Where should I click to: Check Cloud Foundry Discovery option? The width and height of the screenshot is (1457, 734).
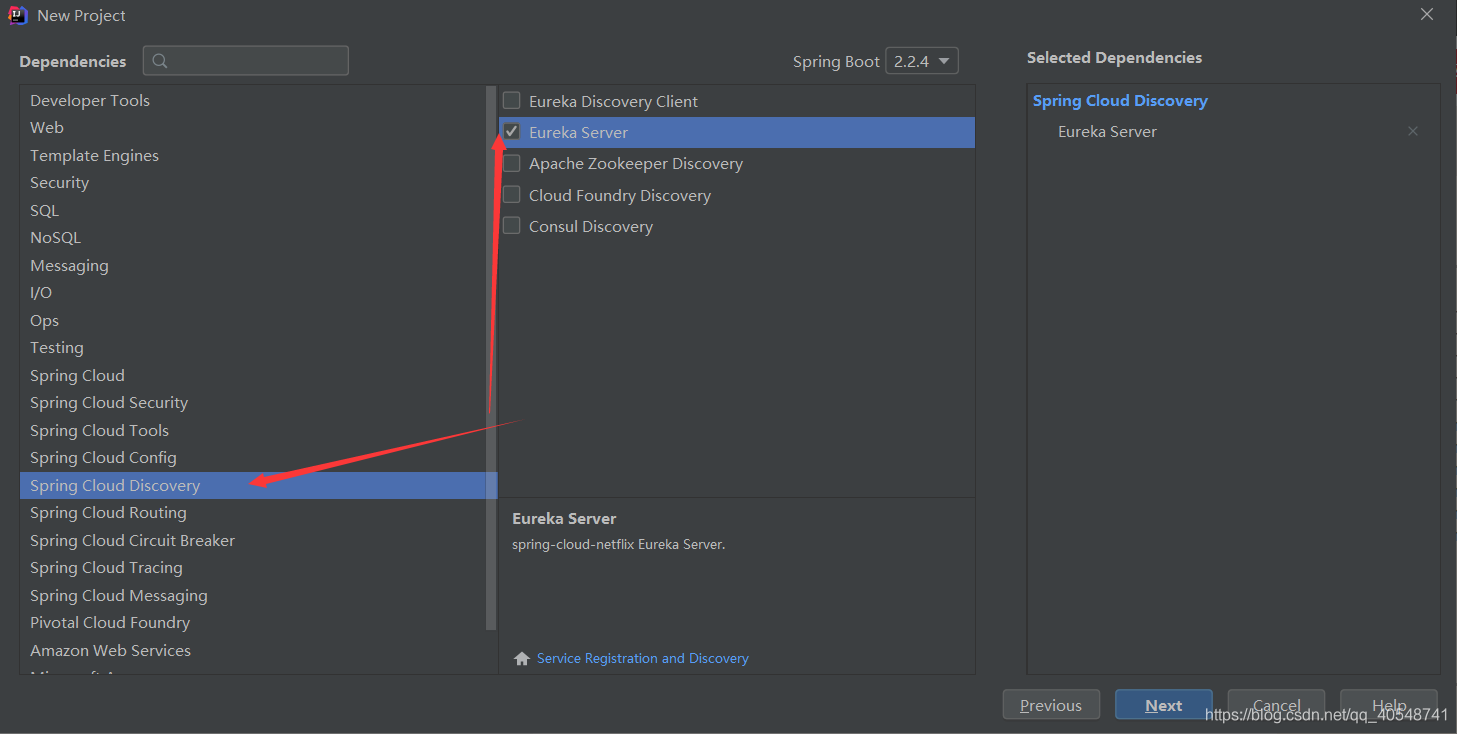511,195
